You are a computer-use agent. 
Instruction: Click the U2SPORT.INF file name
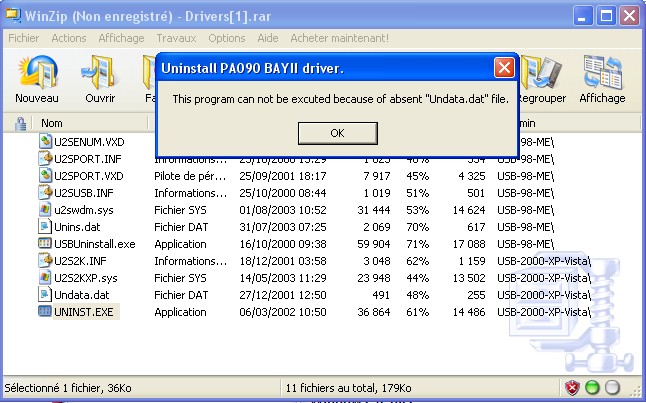click(88, 159)
